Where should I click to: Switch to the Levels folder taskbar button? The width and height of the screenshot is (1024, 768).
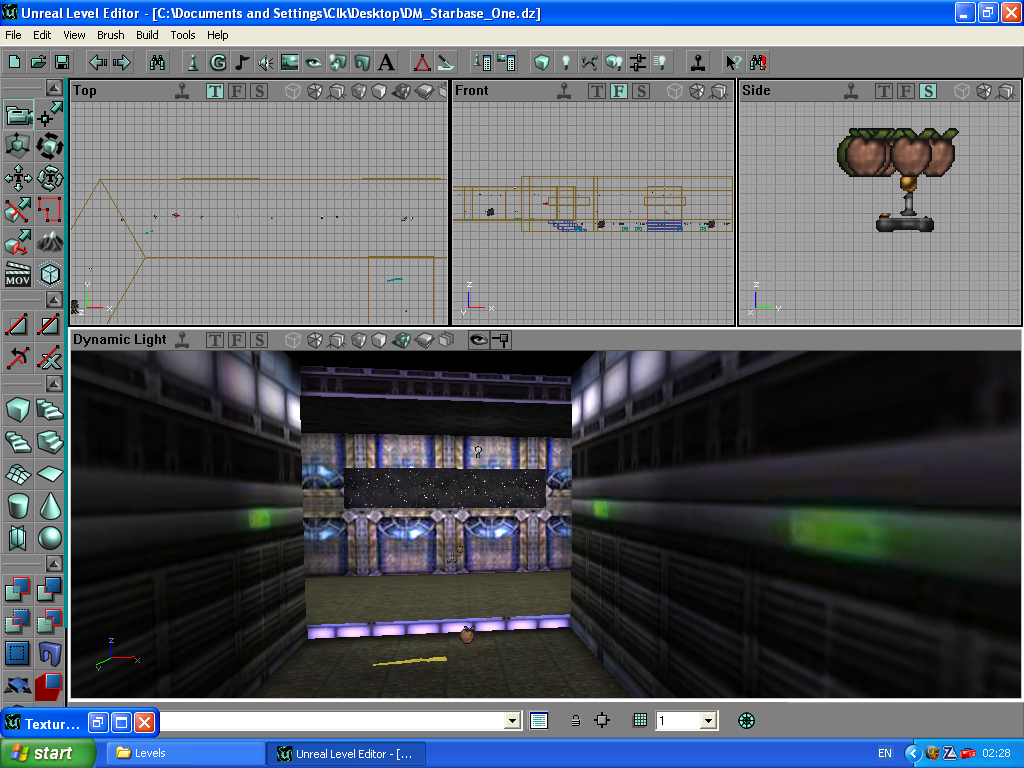184,753
